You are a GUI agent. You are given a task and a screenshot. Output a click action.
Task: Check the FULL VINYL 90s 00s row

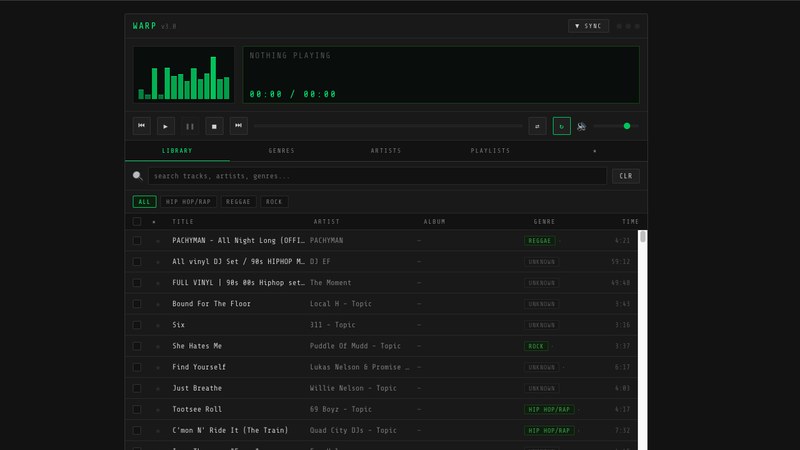tap(137, 283)
